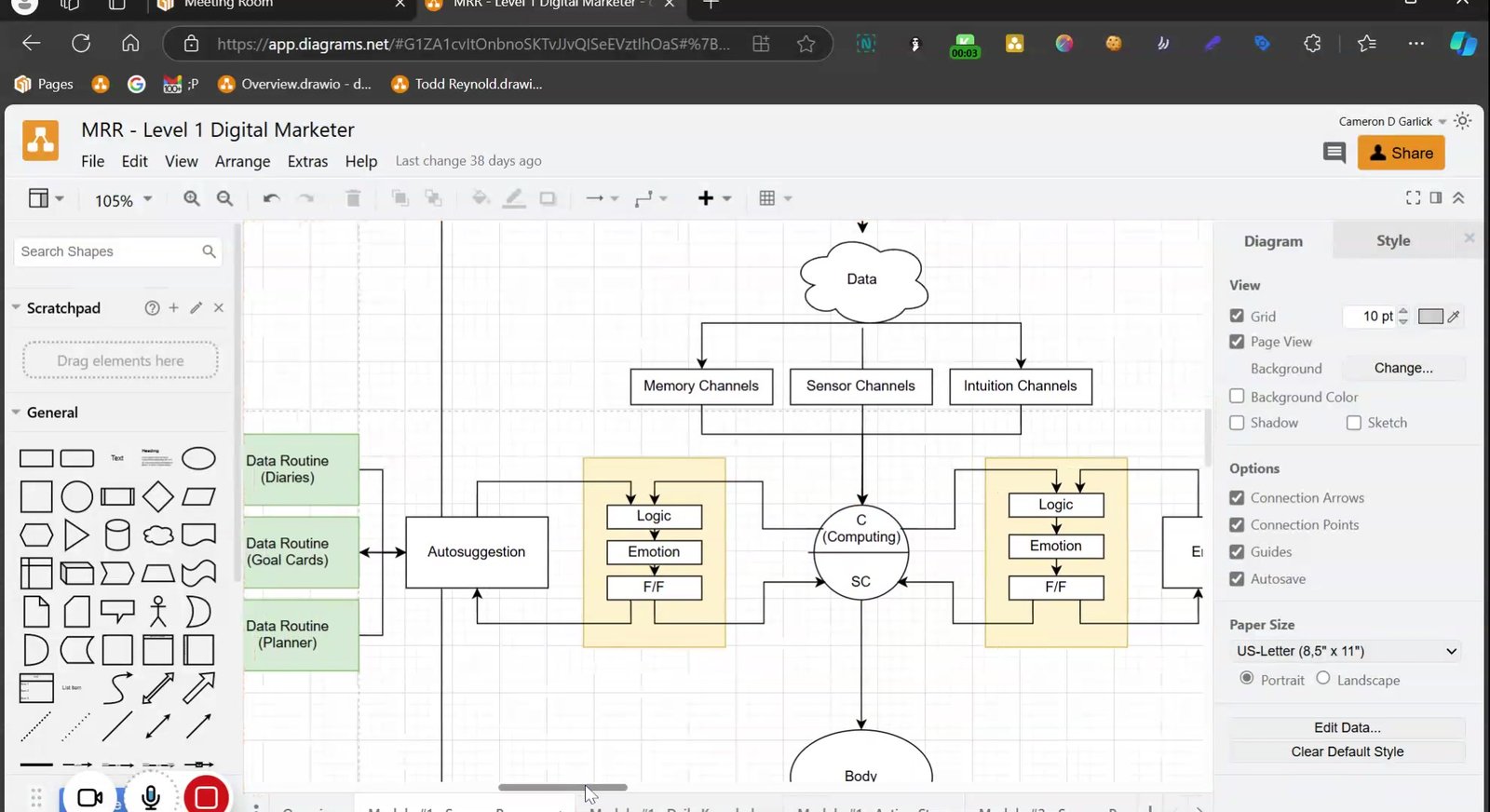Open the 105% zoom level dropdown
Image resolution: width=1490 pixels, height=812 pixels.
[x=123, y=200]
